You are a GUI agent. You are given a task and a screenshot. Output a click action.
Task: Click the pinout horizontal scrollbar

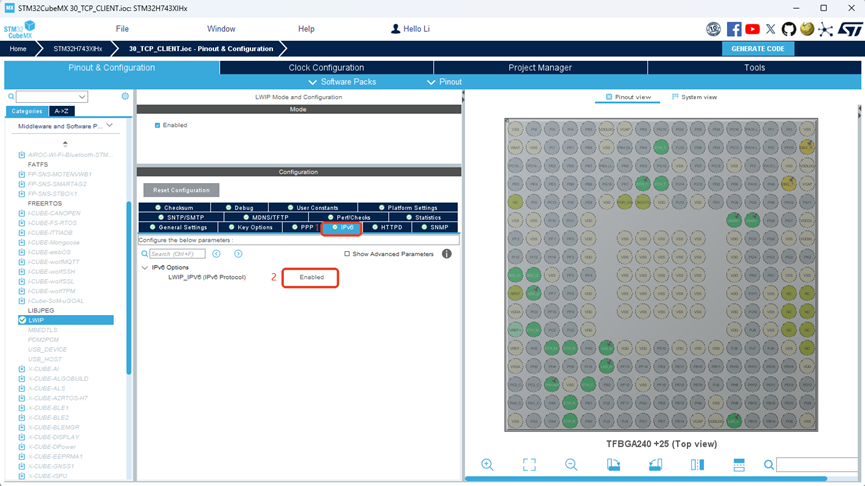[x=645, y=479]
